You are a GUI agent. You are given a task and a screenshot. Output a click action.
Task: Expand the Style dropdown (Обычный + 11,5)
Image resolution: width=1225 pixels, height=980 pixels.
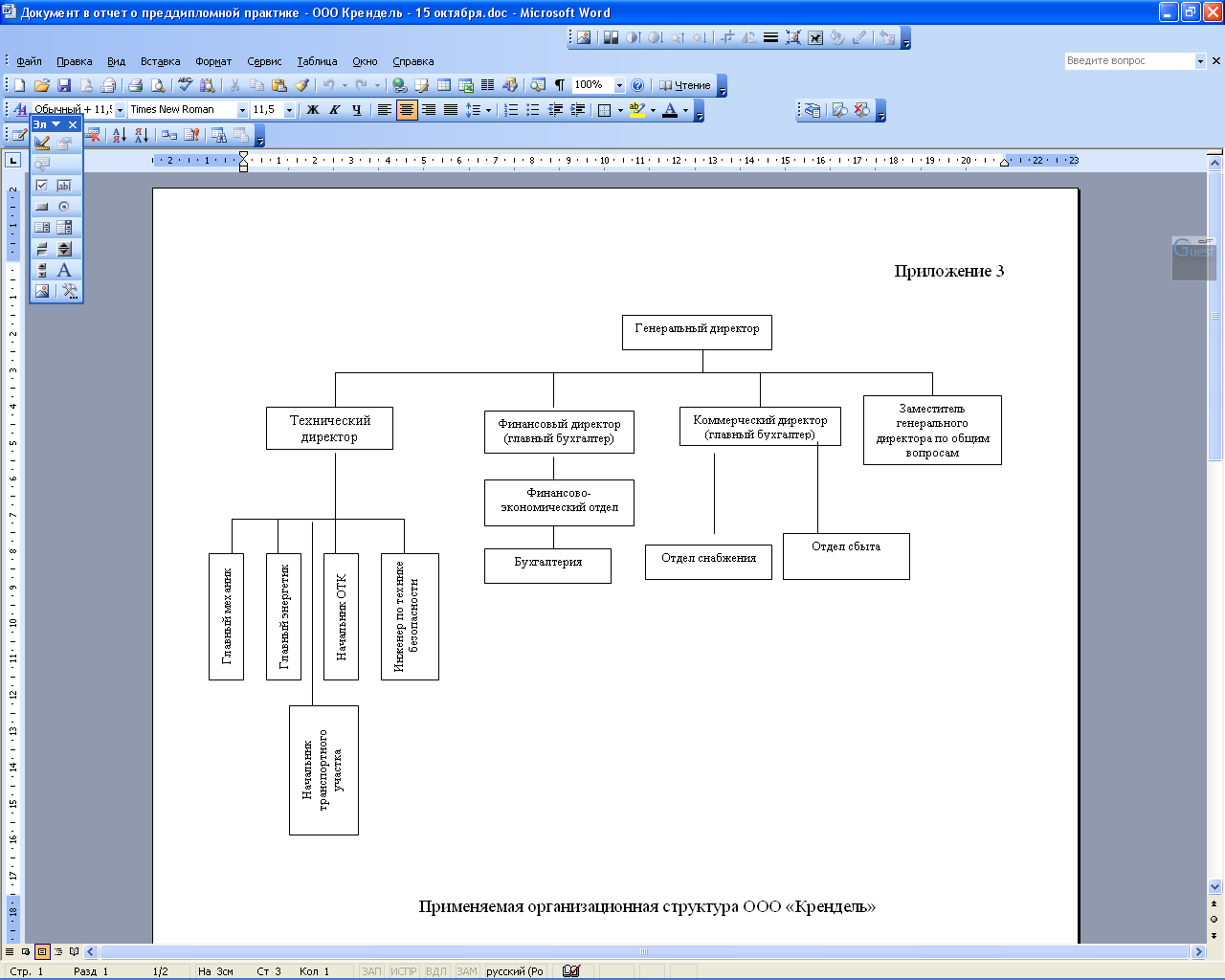point(120,110)
